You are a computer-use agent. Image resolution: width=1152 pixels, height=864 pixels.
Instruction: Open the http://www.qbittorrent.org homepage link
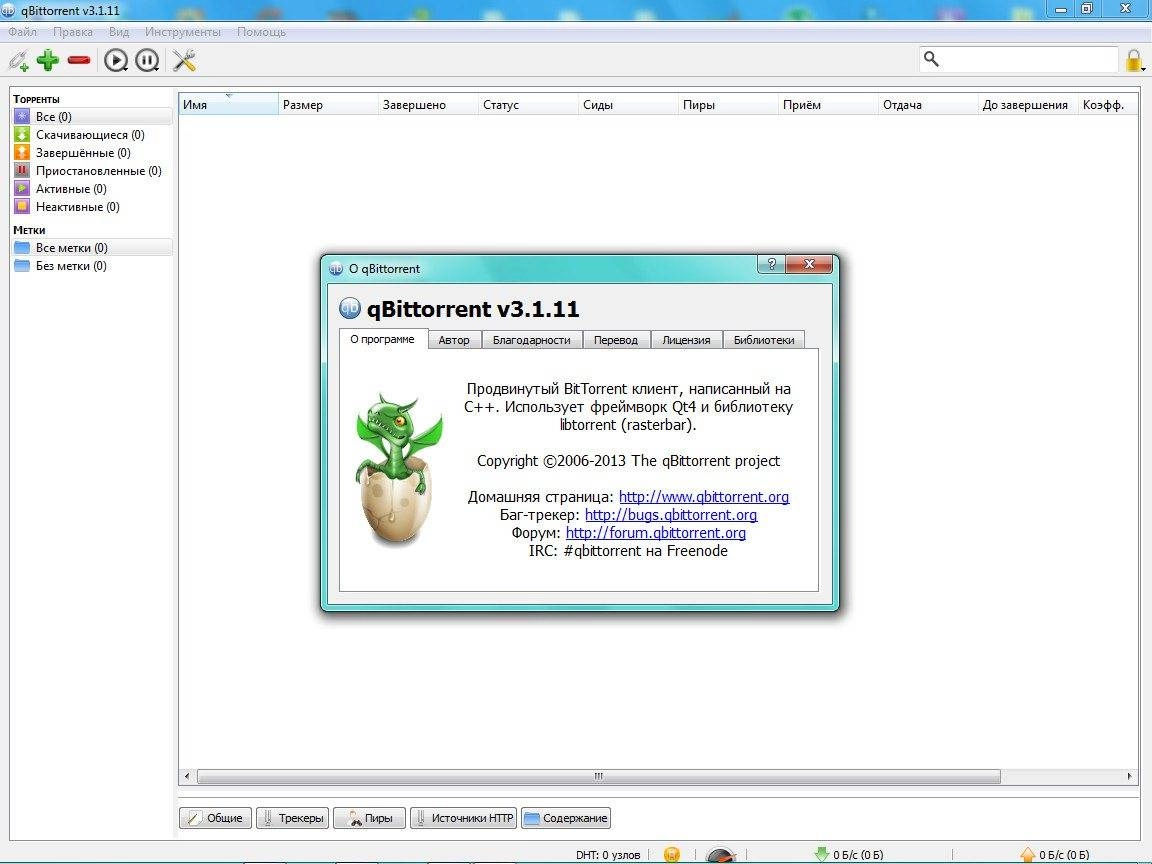[704, 497]
